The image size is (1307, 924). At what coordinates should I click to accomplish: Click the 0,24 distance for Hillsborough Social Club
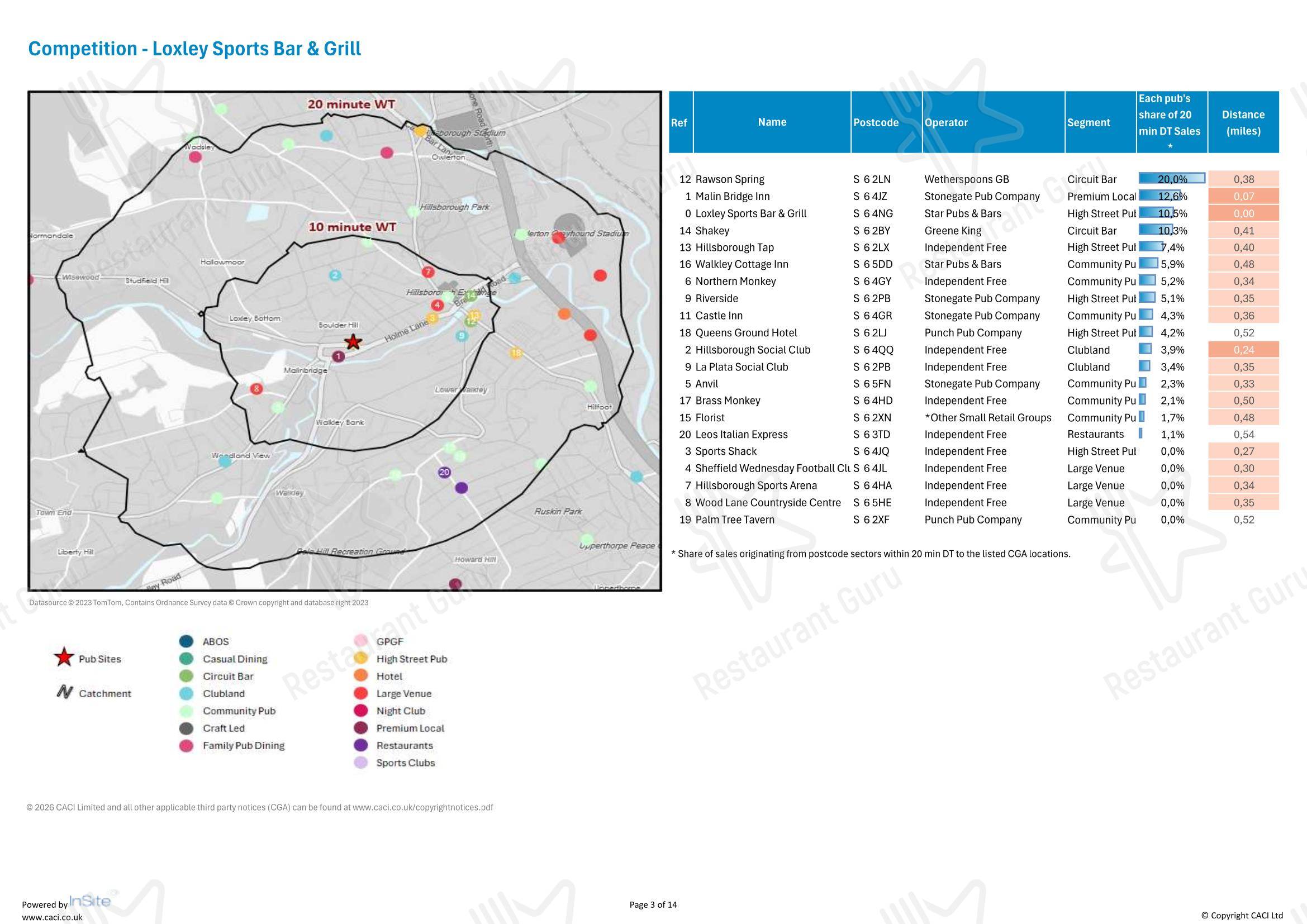coord(1243,350)
